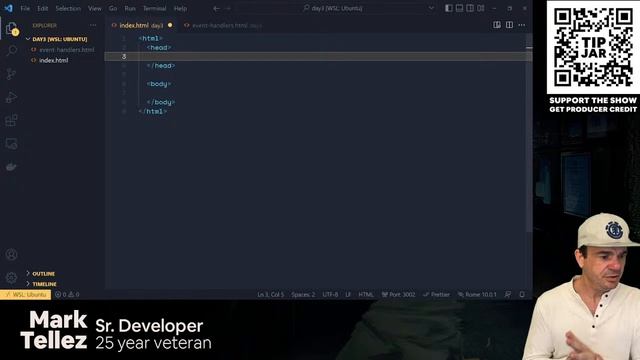
Task: Place cursor on the <html> line
Action: 150,38
